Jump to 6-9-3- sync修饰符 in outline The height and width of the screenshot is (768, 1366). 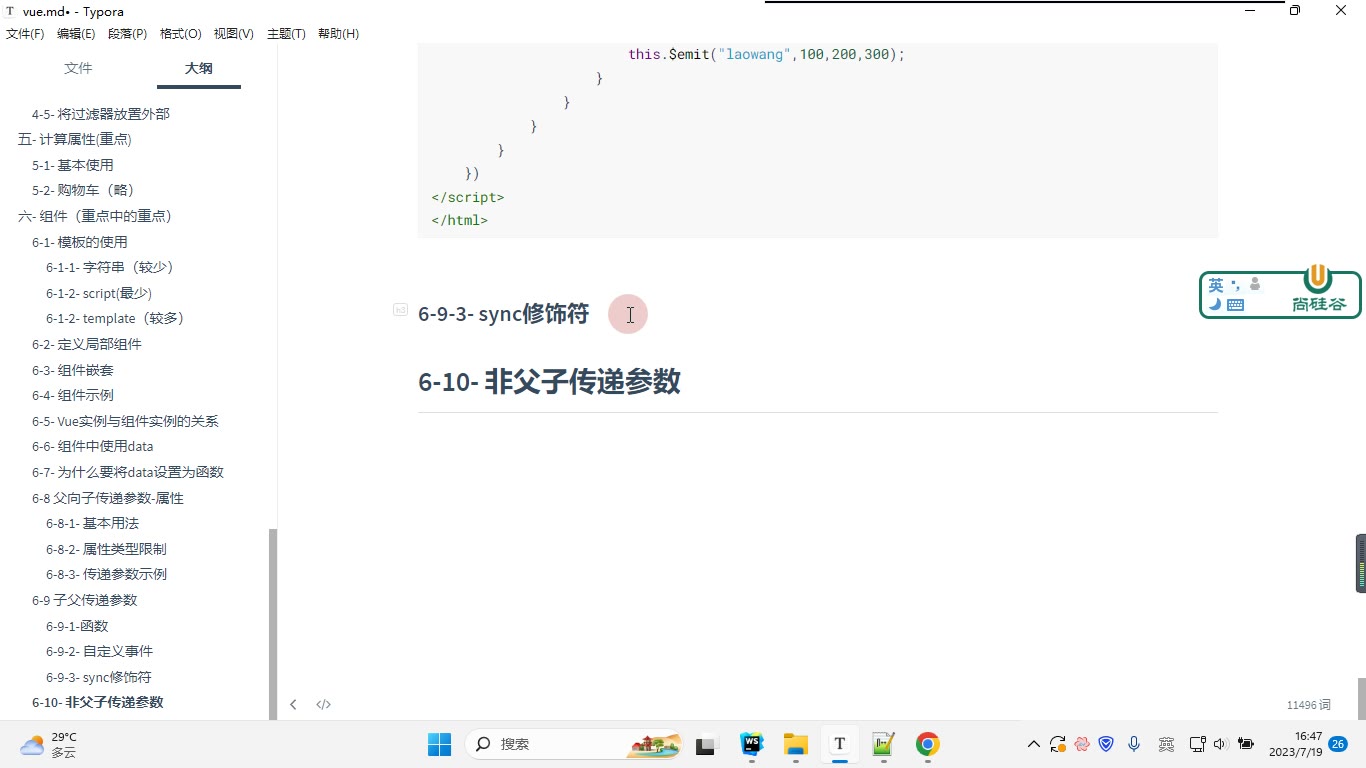[x=99, y=677]
